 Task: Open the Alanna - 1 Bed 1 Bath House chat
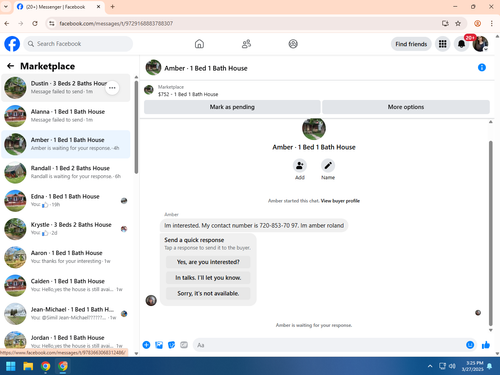click(x=66, y=116)
